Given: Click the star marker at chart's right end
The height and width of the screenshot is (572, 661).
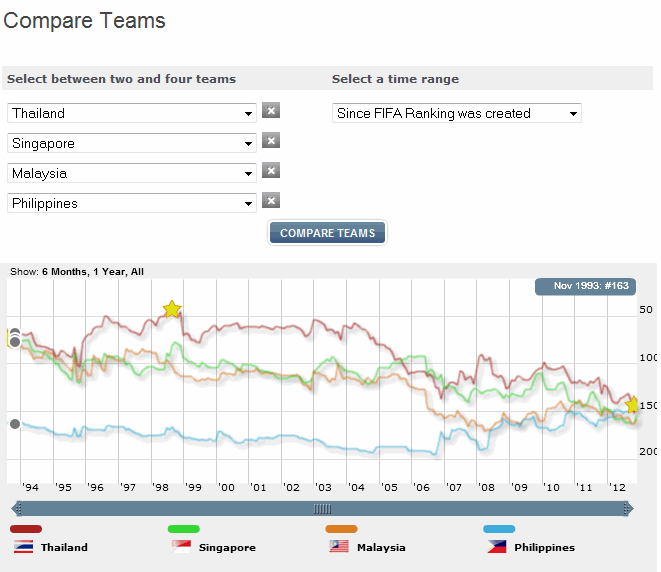Looking at the screenshot, I should [x=632, y=405].
